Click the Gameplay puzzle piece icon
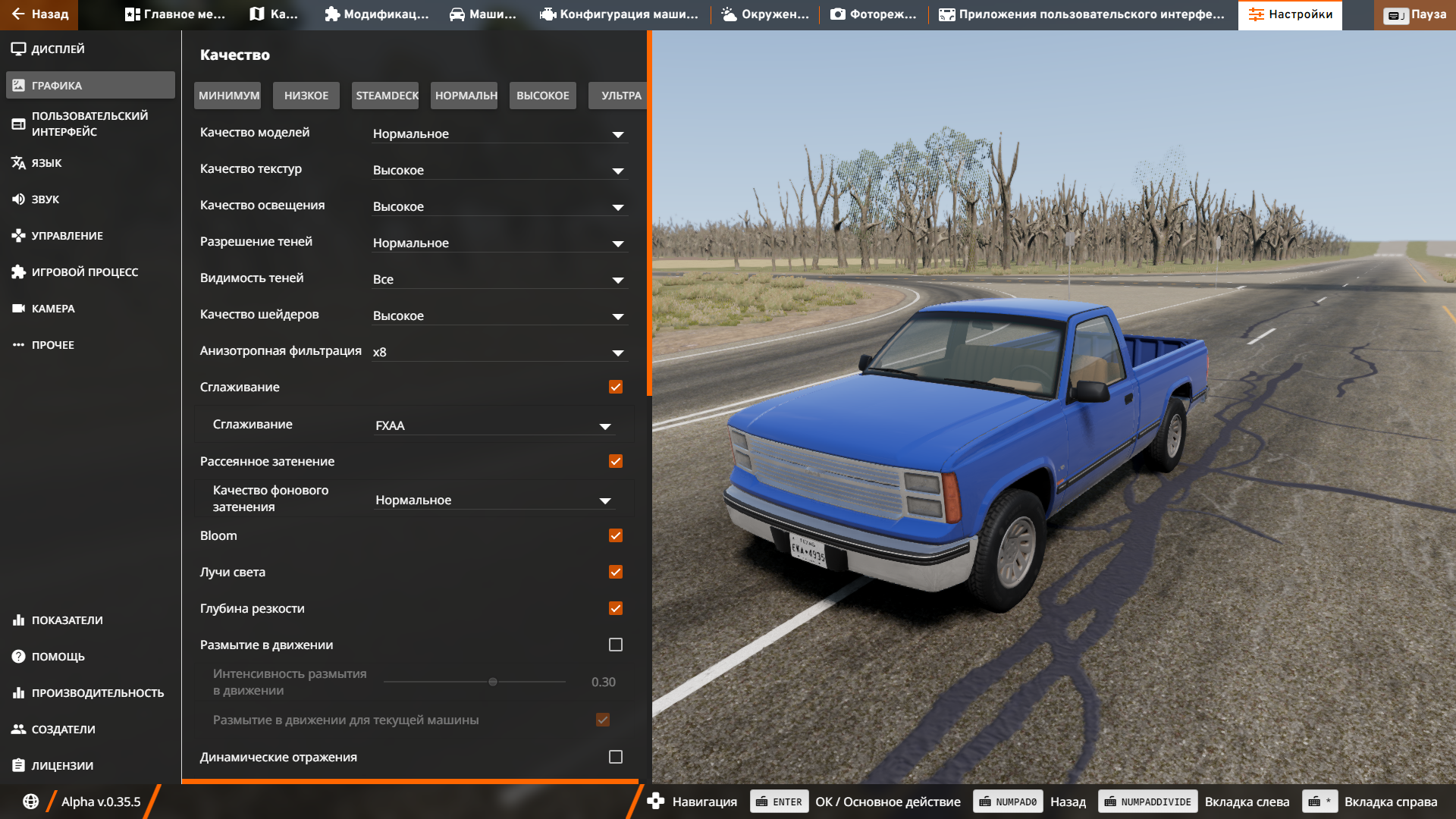Viewport: 1456px width, 819px height. click(18, 272)
